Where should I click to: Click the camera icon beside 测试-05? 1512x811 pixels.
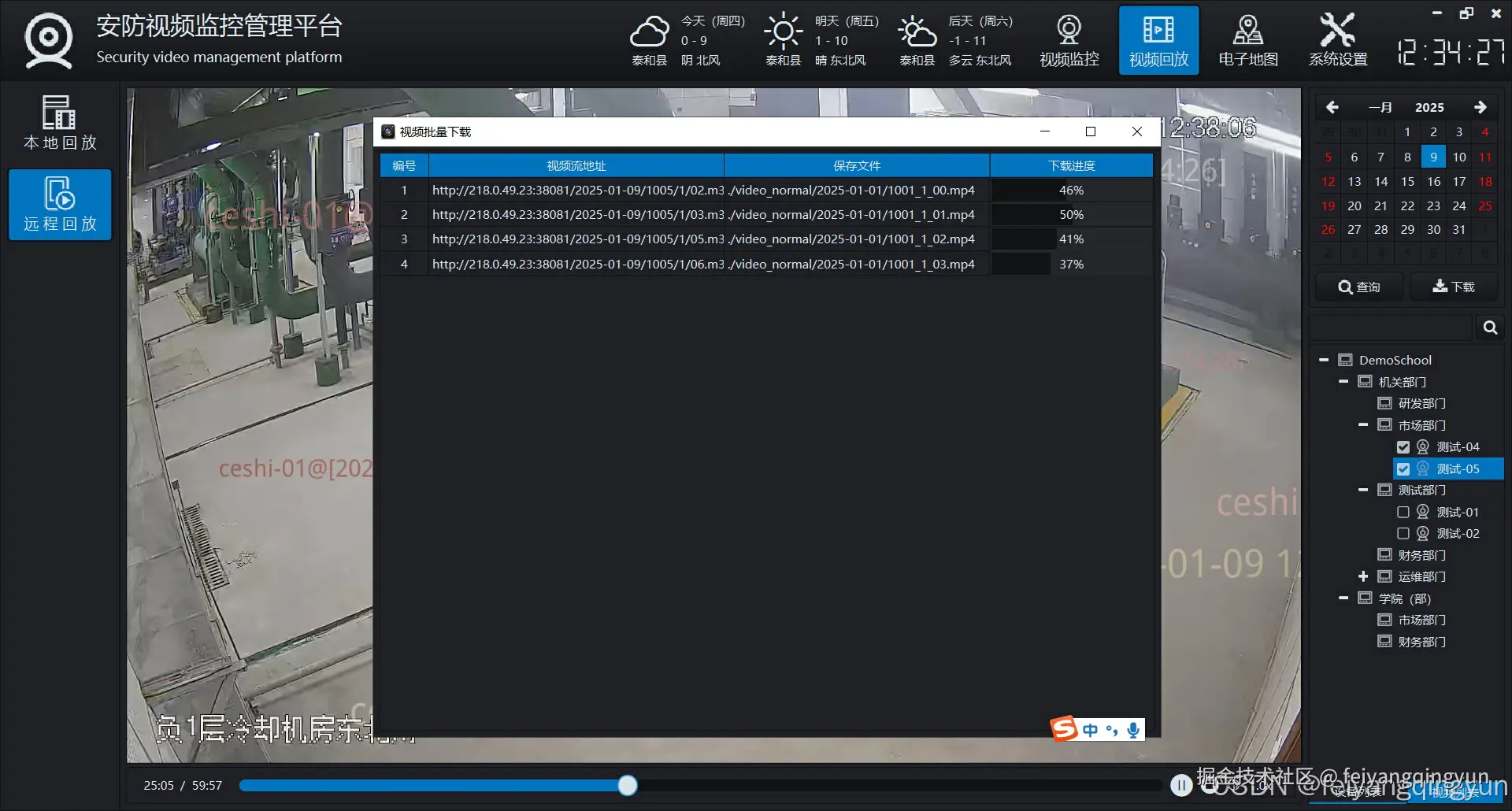1423,468
